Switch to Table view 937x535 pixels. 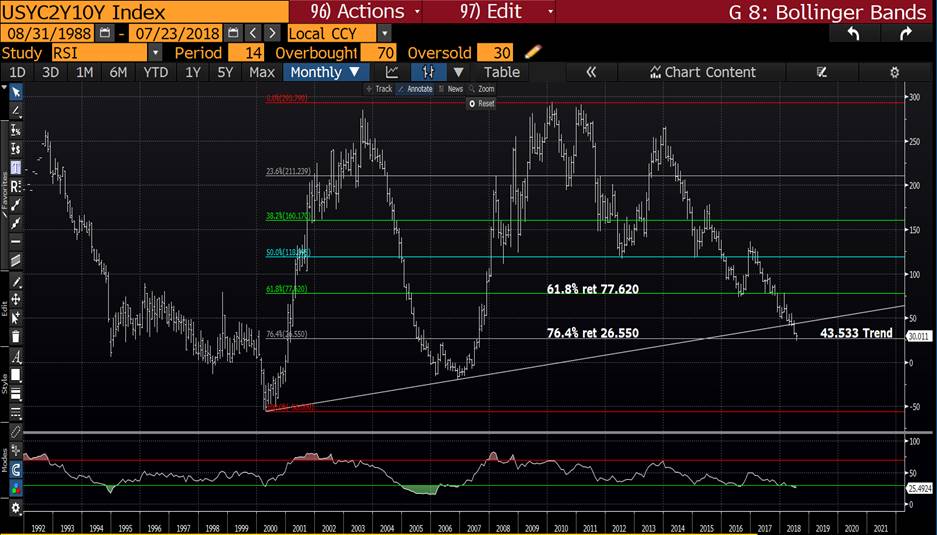pos(501,72)
